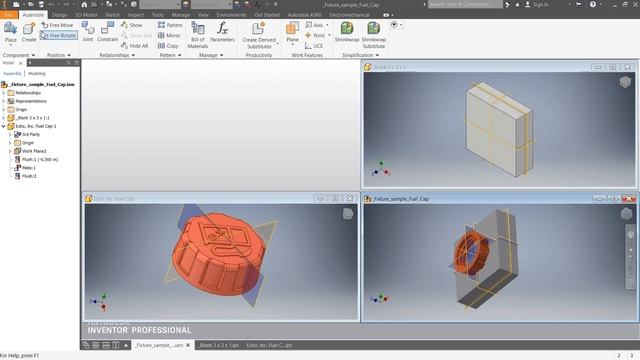Switch to the View ribbon tab
The height and width of the screenshot is (360, 640).
pyautogui.click(x=203, y=15)
